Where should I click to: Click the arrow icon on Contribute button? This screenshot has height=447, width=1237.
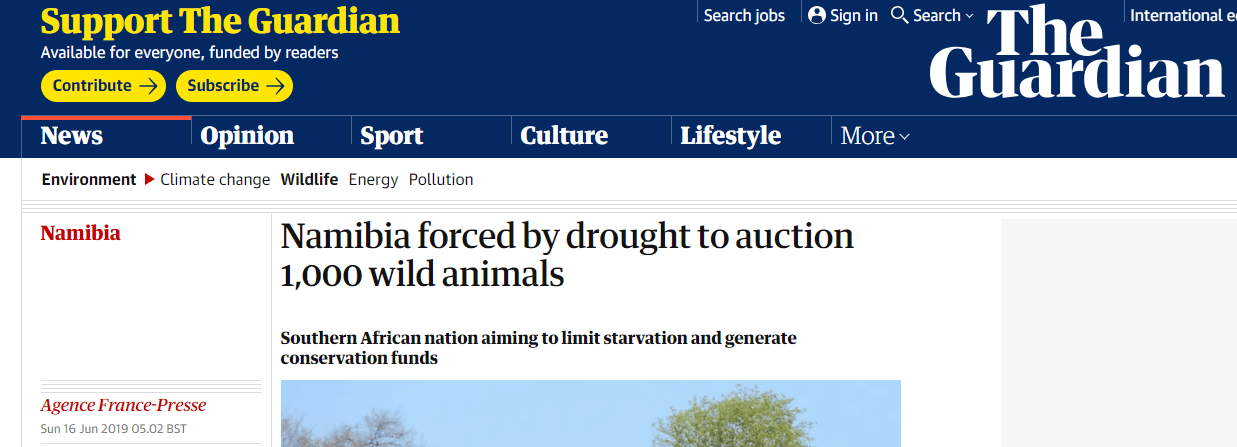(149, 86)
